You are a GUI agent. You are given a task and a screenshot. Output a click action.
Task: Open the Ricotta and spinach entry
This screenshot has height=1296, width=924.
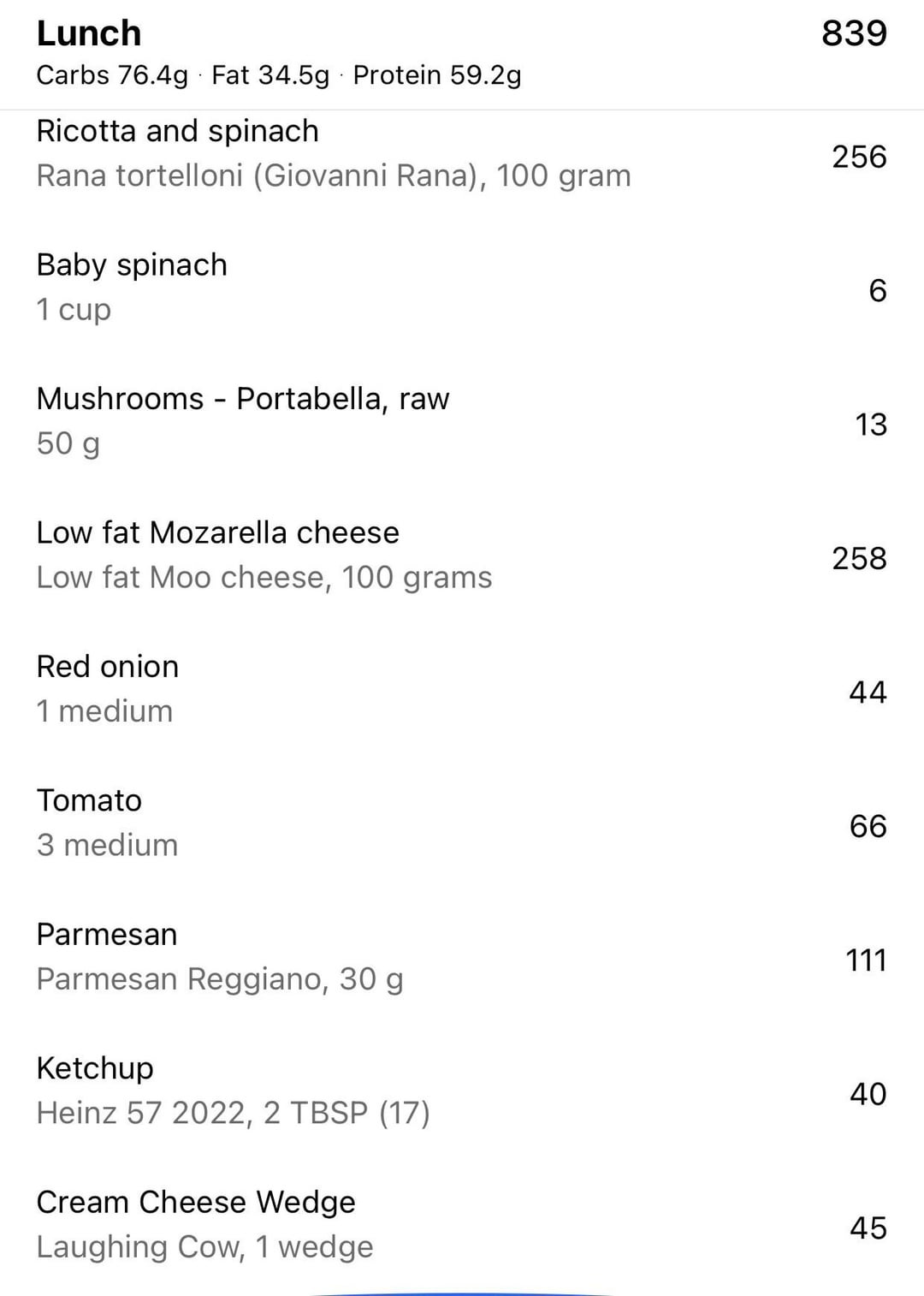tap(462, 154)
